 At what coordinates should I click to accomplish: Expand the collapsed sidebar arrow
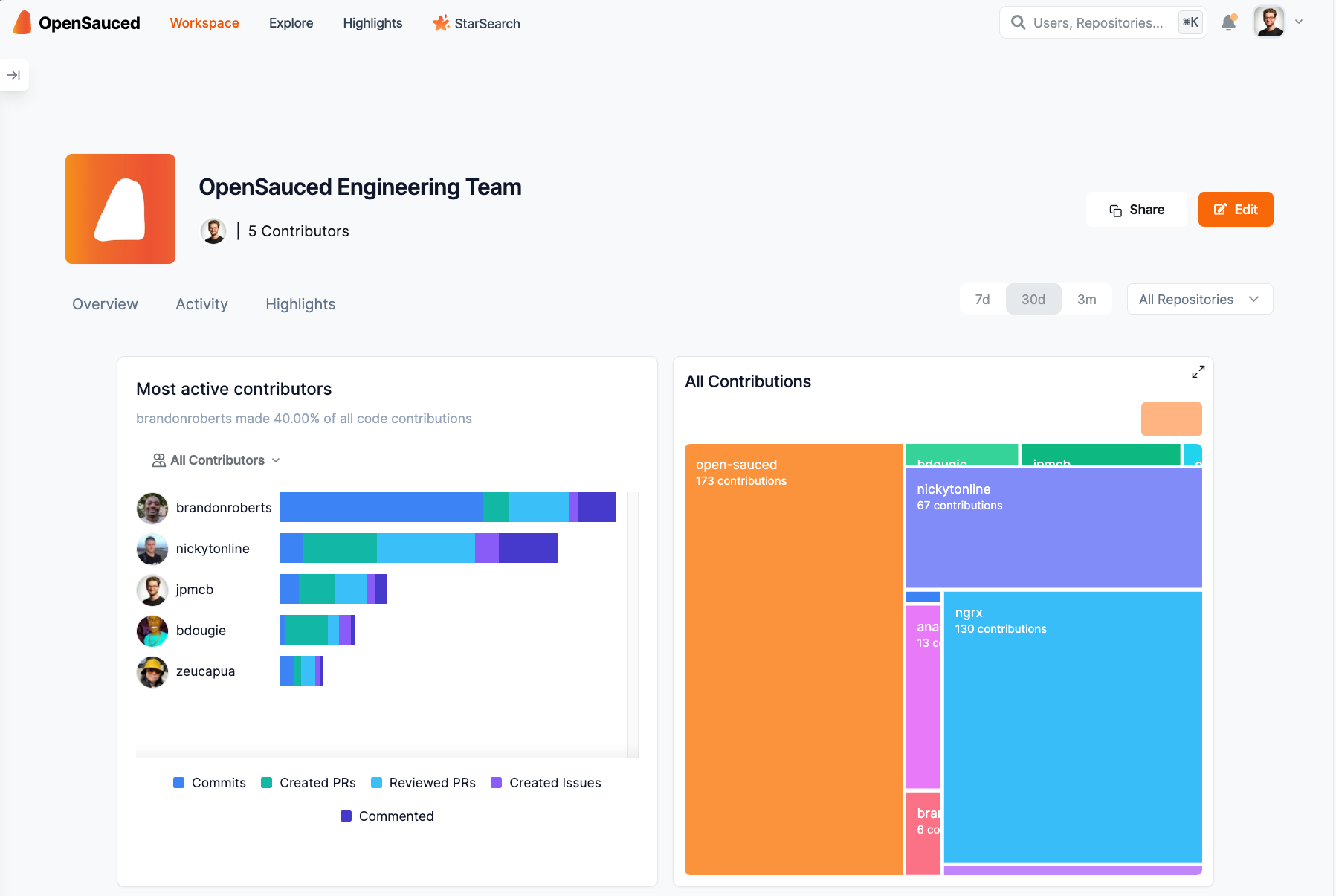[x=13, y=75]
